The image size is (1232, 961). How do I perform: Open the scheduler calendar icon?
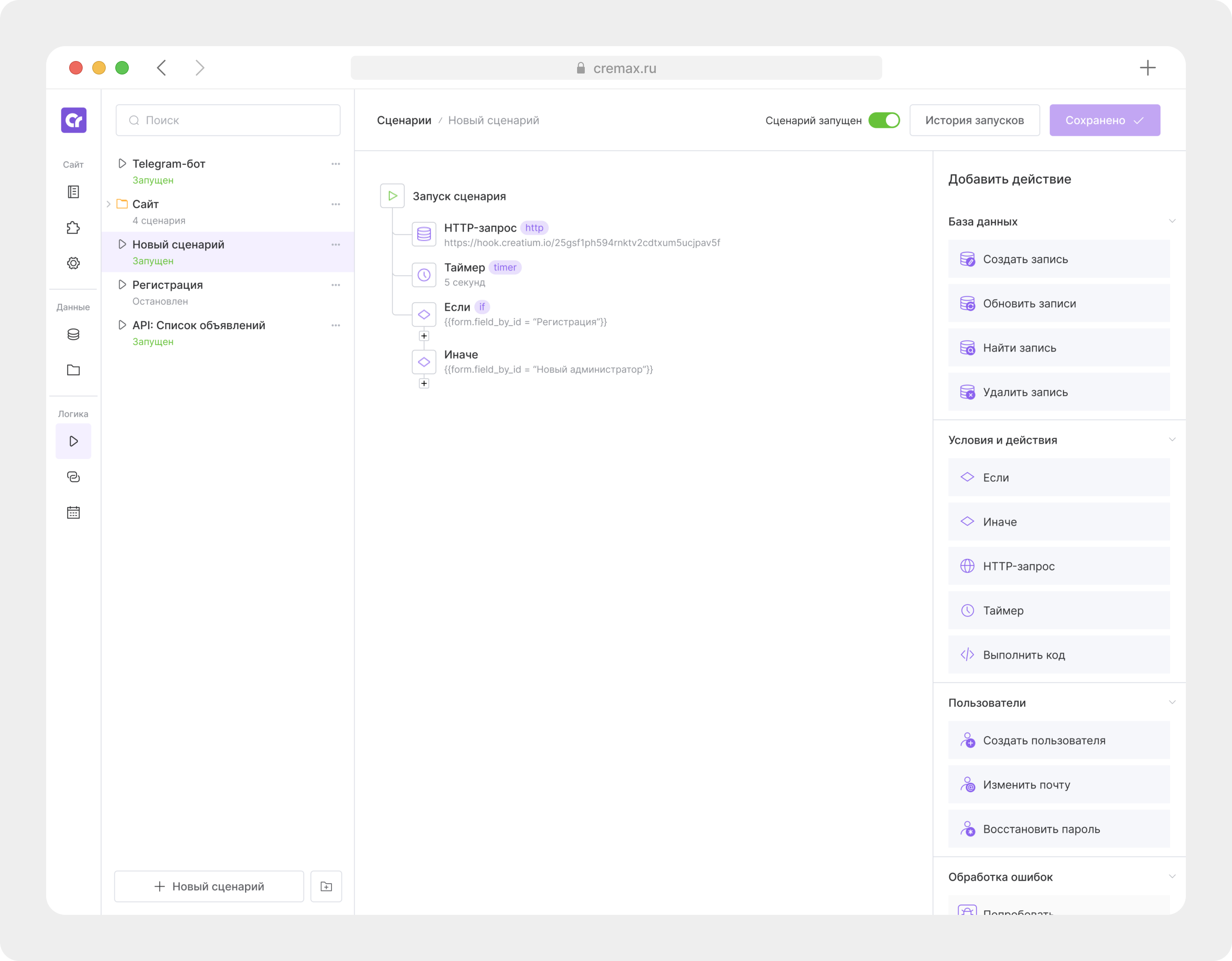(x=74, y=513)
